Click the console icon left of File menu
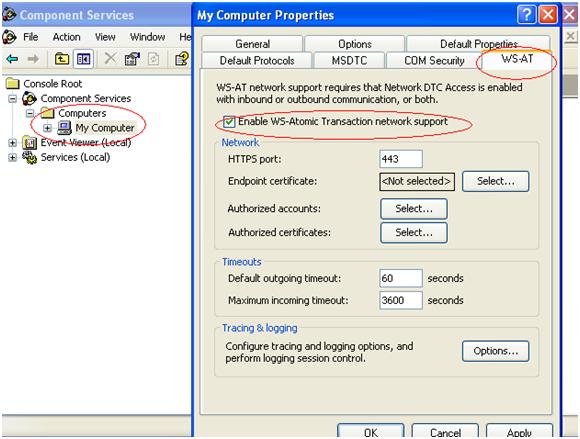The height and width of the screenshot is (439, 580). pyautogui.click(x=9, y=37)
